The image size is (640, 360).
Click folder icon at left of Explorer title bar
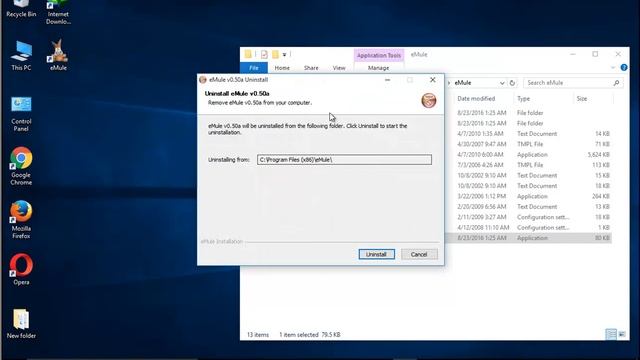tap(248, 54)
